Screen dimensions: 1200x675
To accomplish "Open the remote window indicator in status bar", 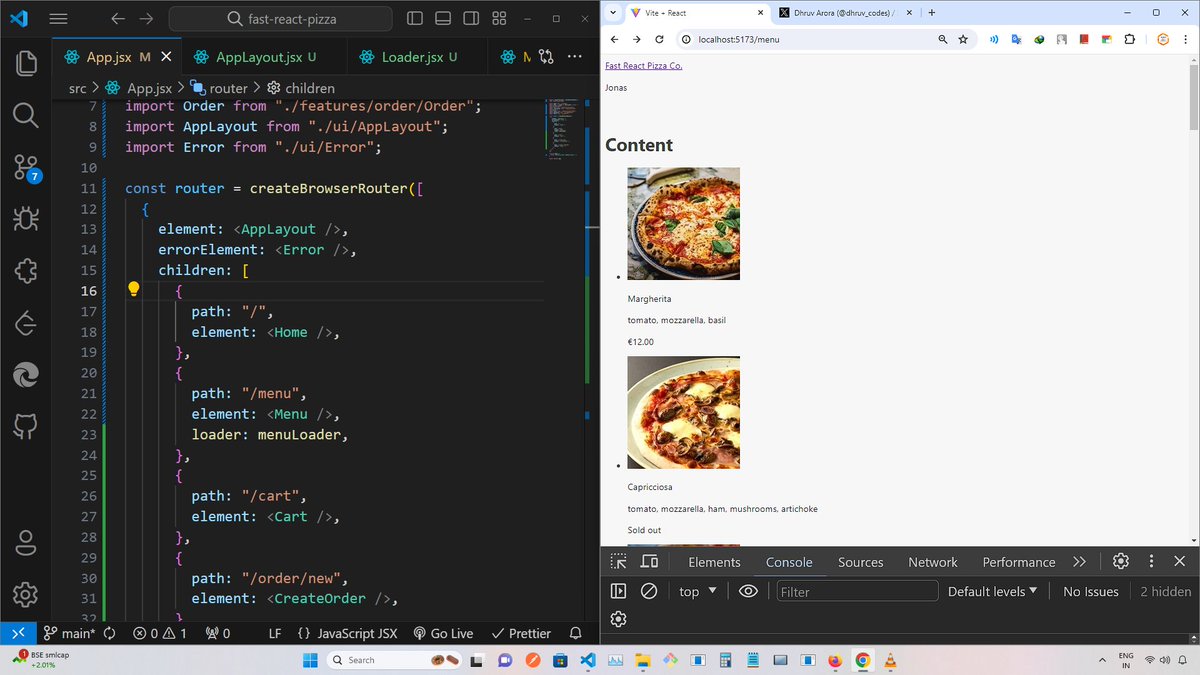I will coord(17,633).
